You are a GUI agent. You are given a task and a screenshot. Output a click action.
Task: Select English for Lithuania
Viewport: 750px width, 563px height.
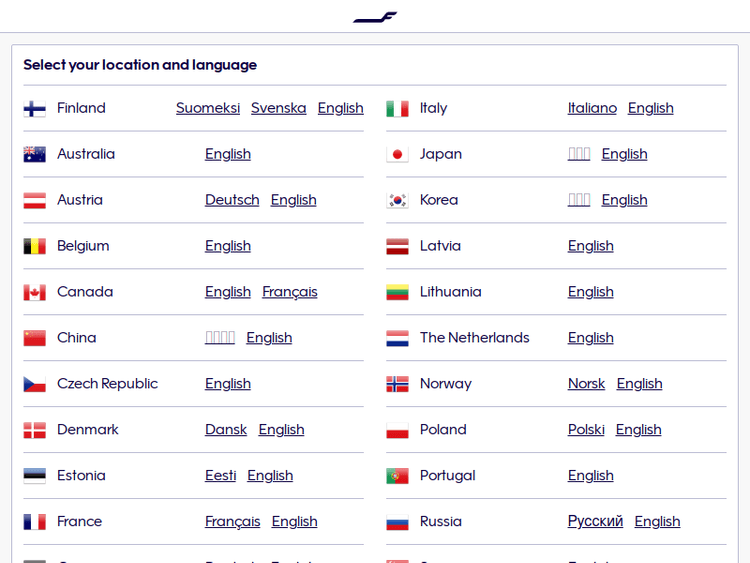pyautogui.click(x=591, y=292)
